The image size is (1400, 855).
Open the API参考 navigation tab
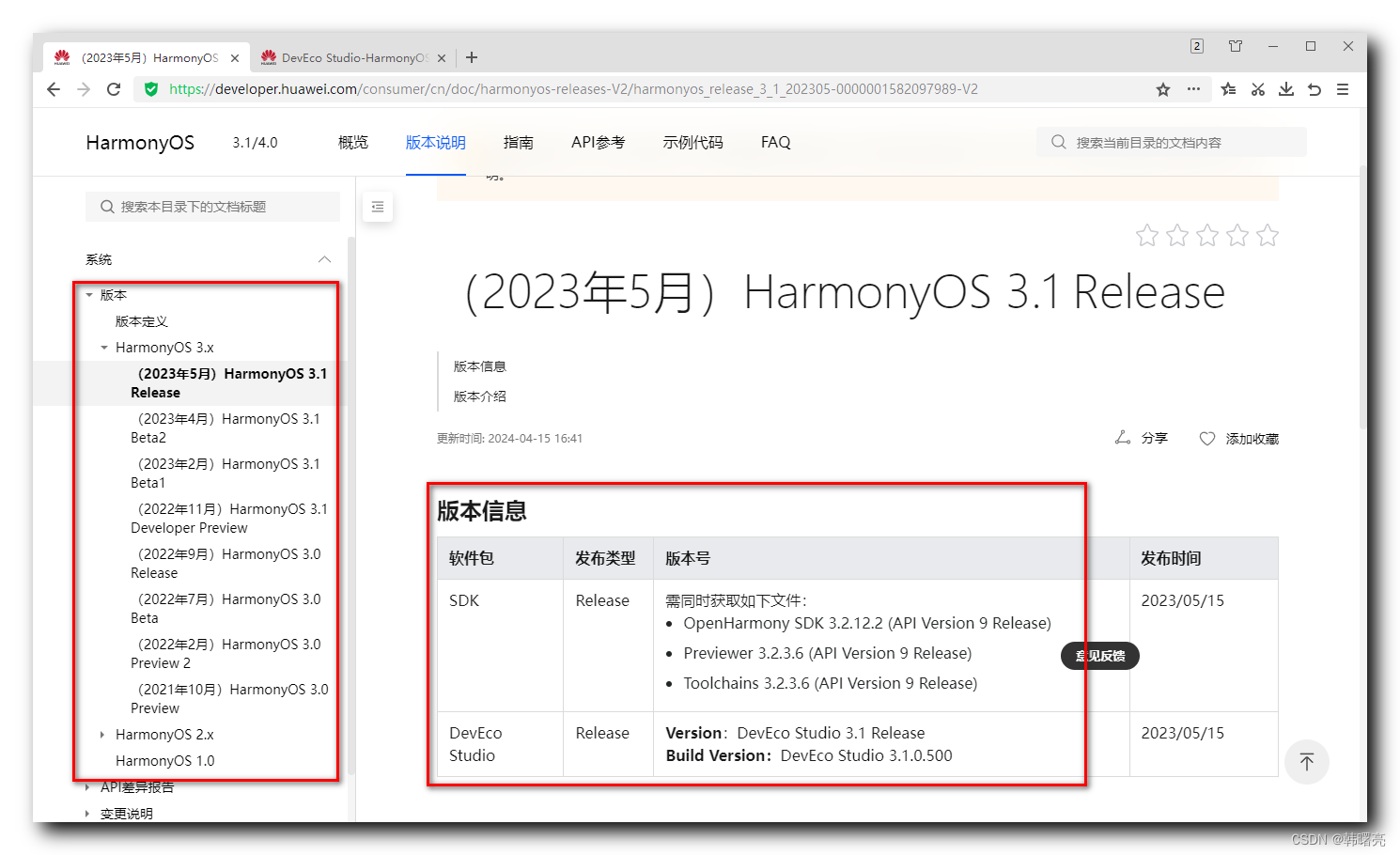[598, 142]
